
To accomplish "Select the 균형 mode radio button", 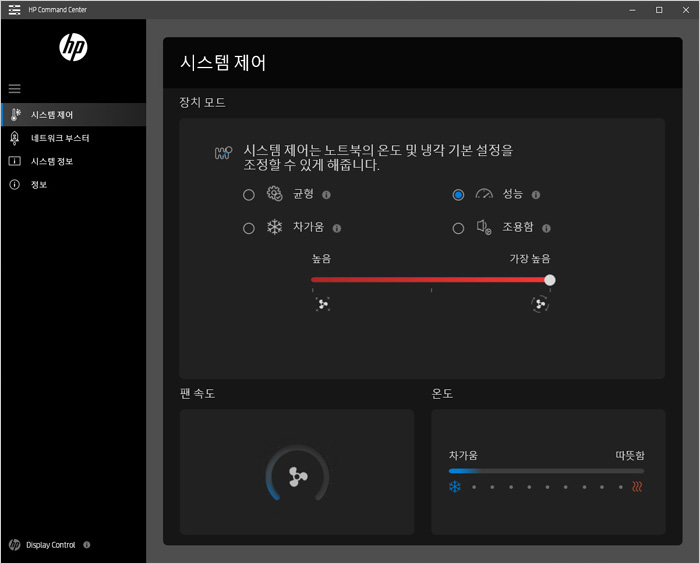I will click(x=249, y=195).
